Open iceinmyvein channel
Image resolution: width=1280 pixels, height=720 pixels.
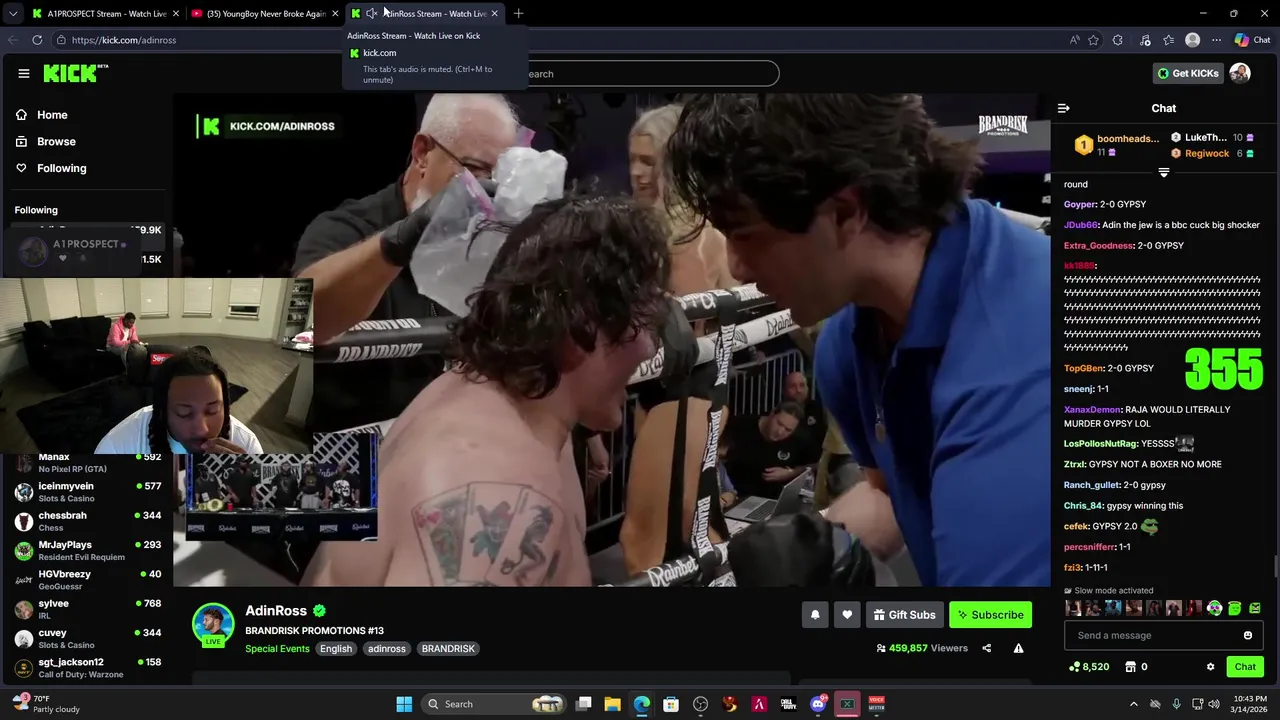(x=88, y=492)
